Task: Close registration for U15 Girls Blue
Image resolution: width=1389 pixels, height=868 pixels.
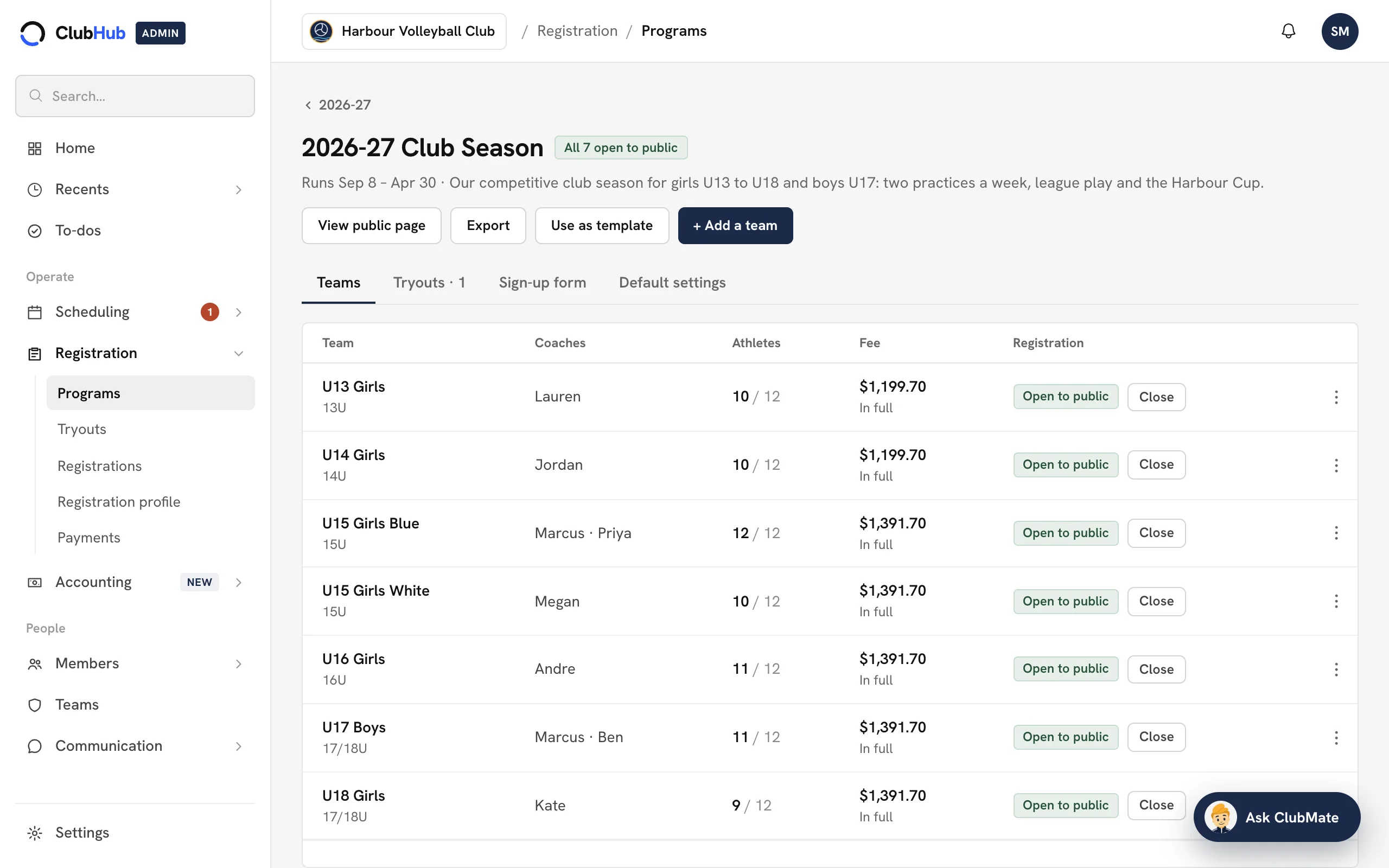Action: (x=1156, y=533)
